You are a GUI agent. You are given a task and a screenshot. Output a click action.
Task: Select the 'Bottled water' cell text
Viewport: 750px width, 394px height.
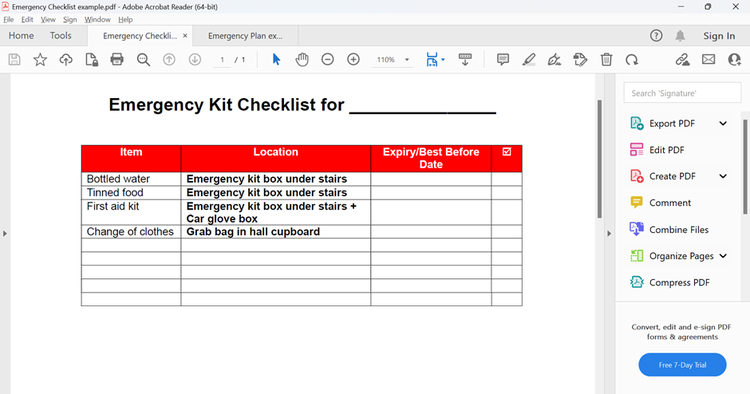[118, 179]
